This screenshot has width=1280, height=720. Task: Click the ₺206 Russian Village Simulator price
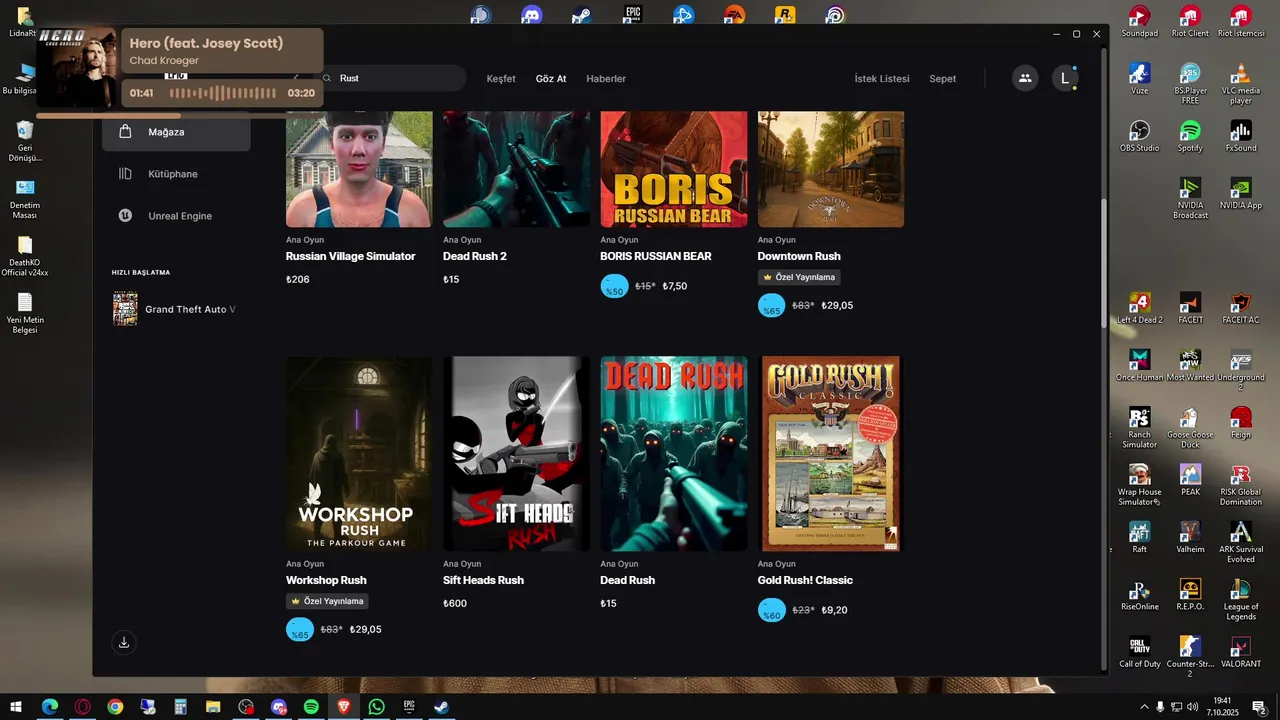click(x=298, y=280)
